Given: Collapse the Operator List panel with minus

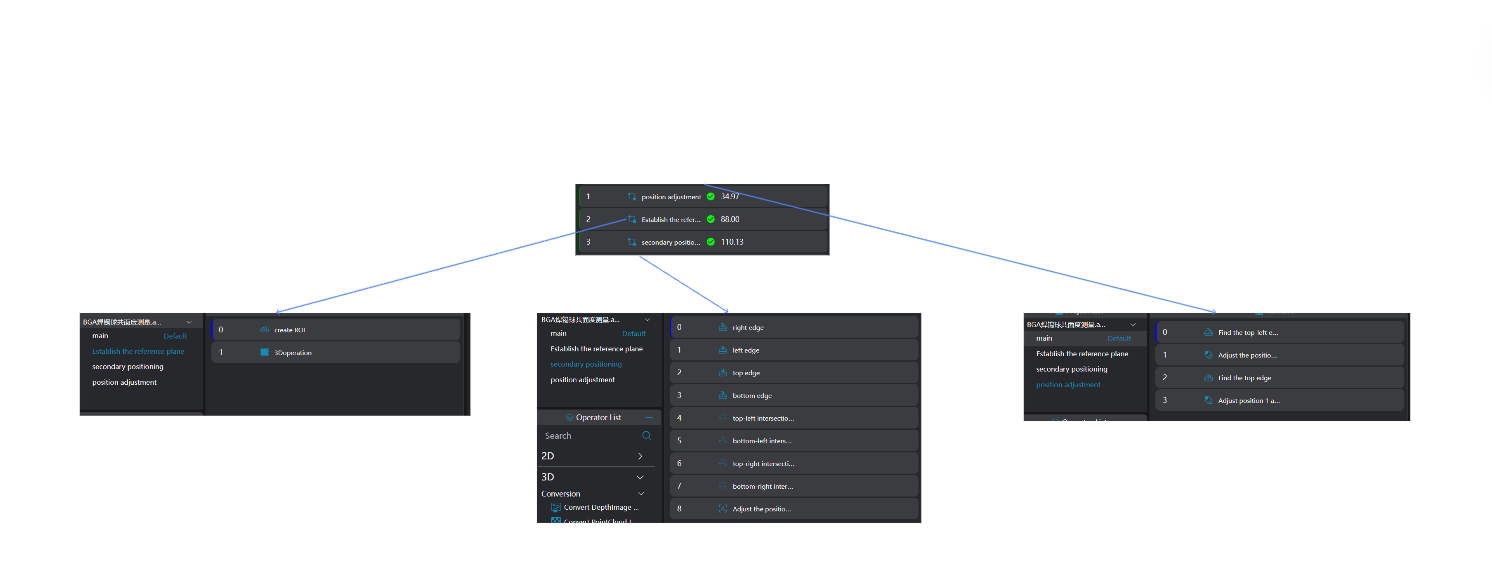Looking at the screenshot, I should point(648,417).
